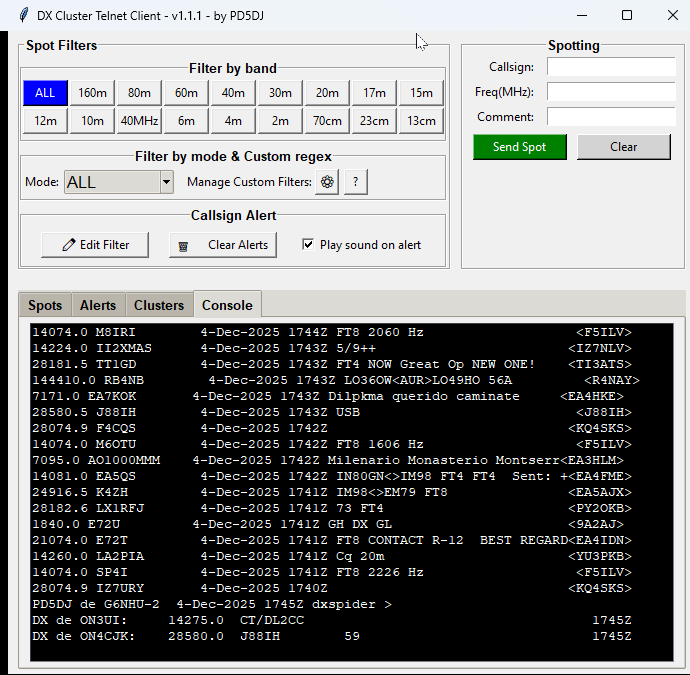Select the 160m band filter
This screenshot has height=675, width=690.
click(92, 93)
